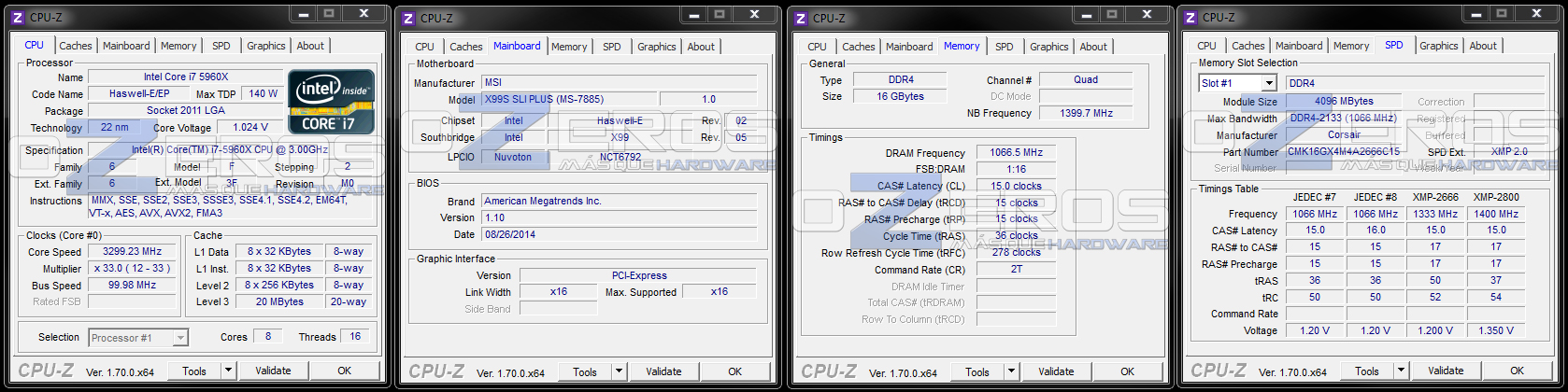Open the Processor #1 selection dropdown
The height and width of the screenshot is (392, 1568).
point(180,338)
